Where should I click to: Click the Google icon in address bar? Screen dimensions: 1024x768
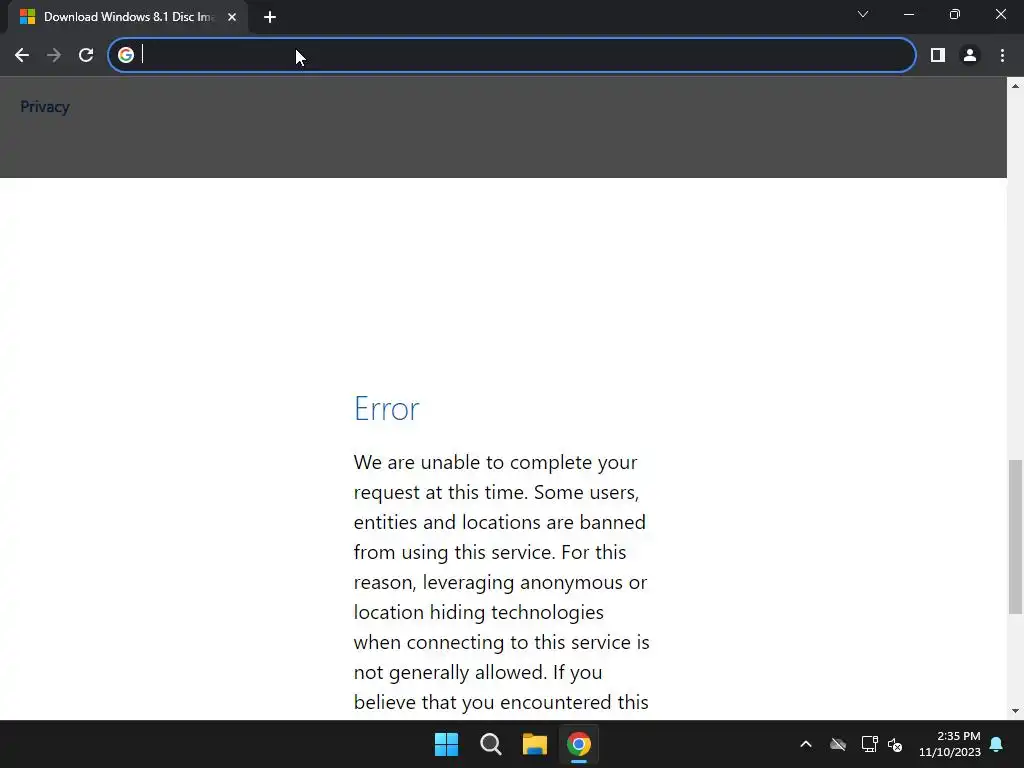(x=126, y=56)
